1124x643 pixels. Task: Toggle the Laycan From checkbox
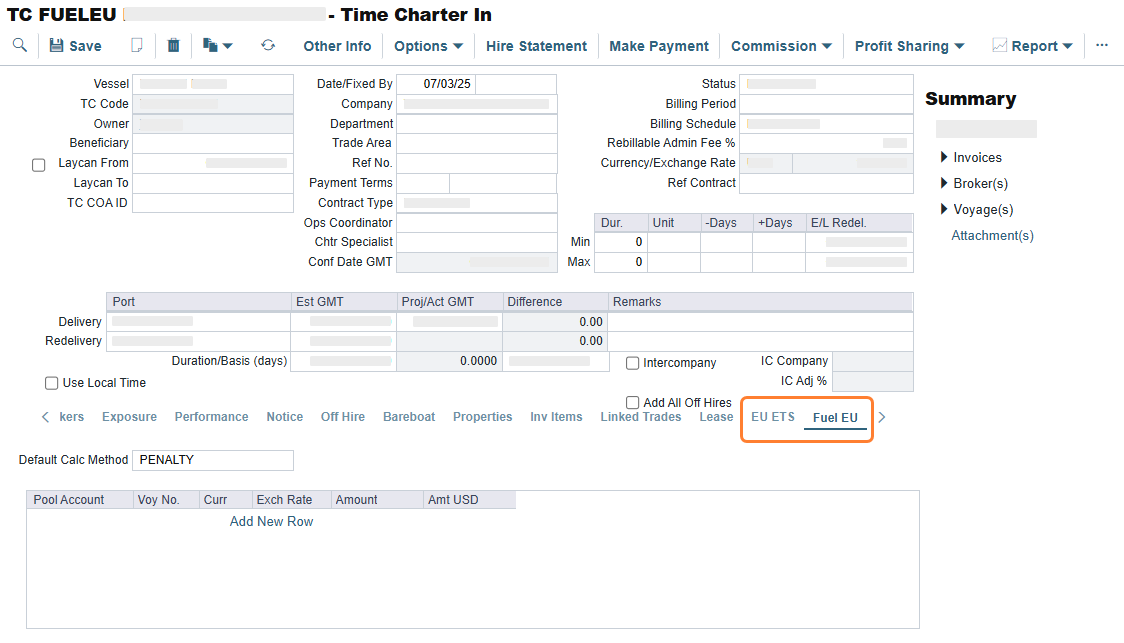click(x=39, y=165)
